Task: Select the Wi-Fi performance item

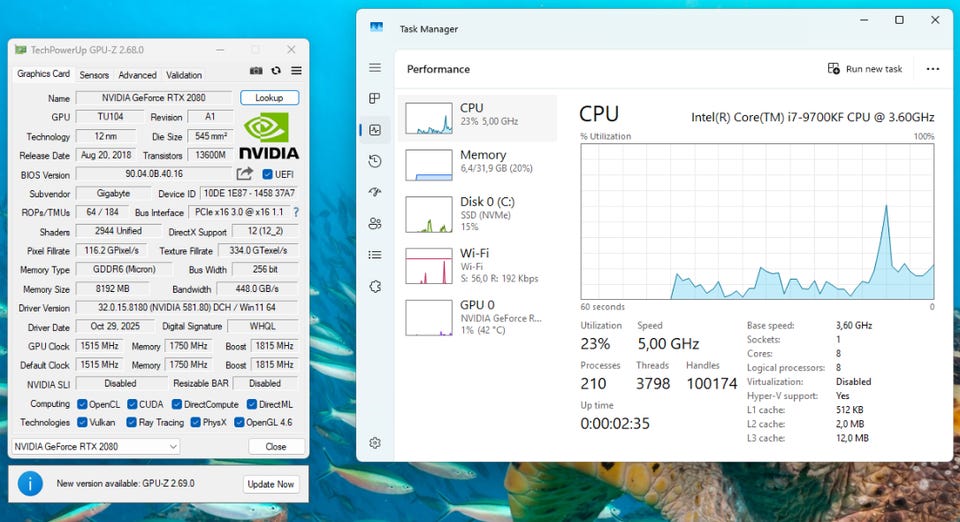Action: [478, 266]
